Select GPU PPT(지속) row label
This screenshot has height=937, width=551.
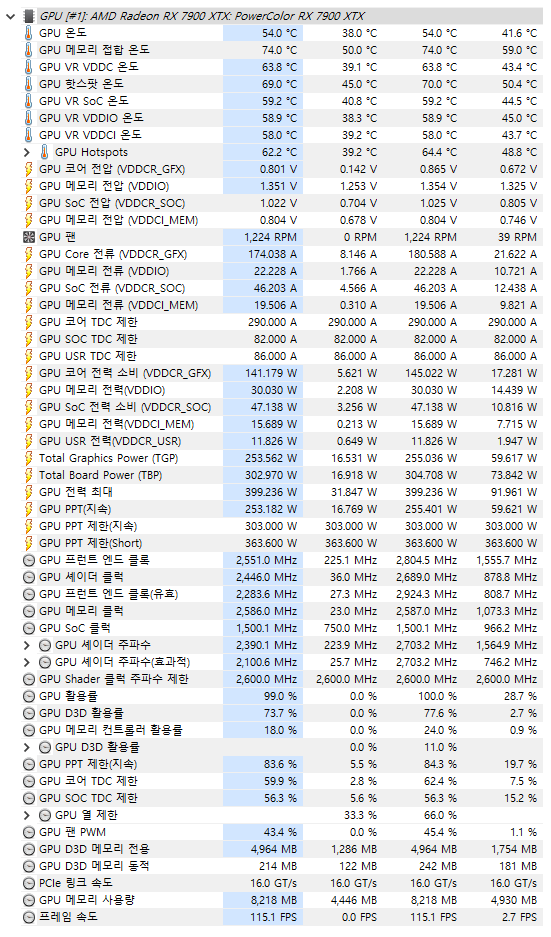pyautogui.click(x=75, y=509)
